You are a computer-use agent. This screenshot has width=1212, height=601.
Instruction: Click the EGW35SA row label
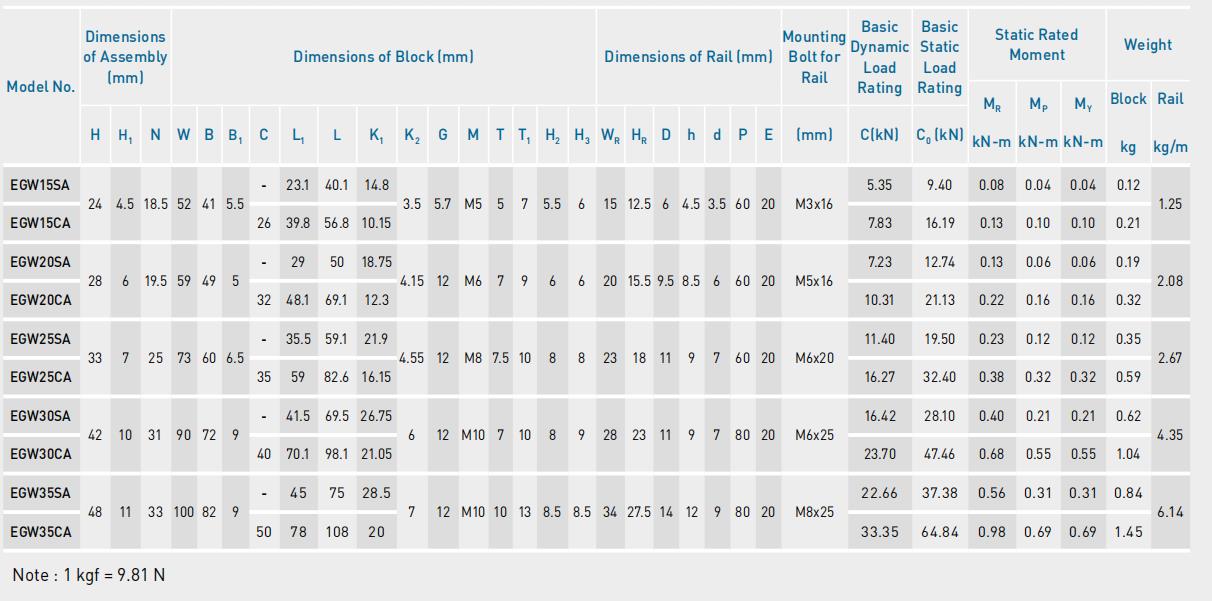[40, 493]
